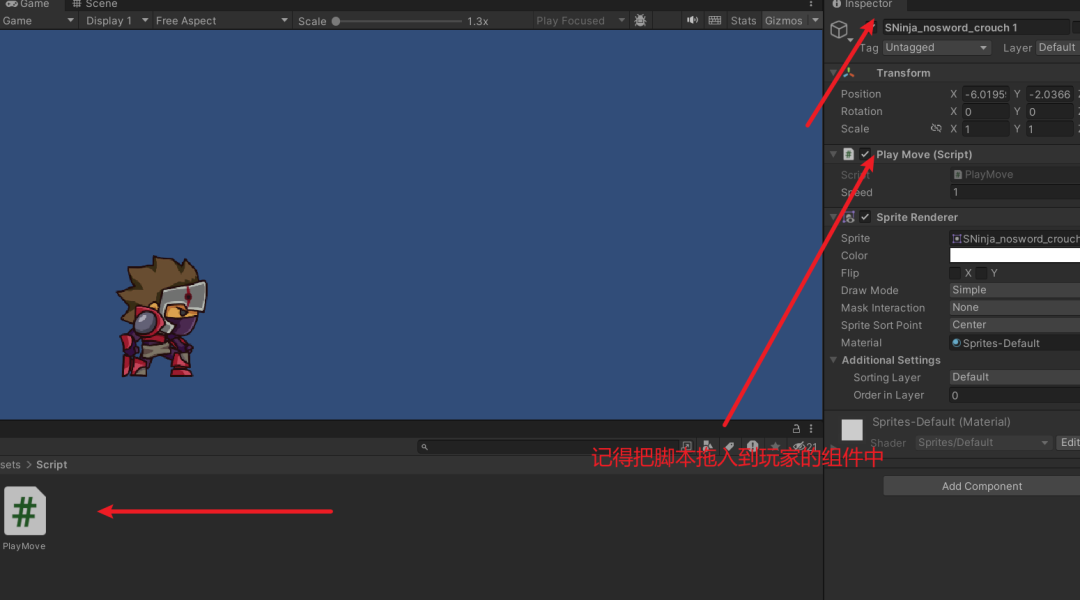Open the Layer Default dropdown
Screen dimensions: 1080x600
1058,48
